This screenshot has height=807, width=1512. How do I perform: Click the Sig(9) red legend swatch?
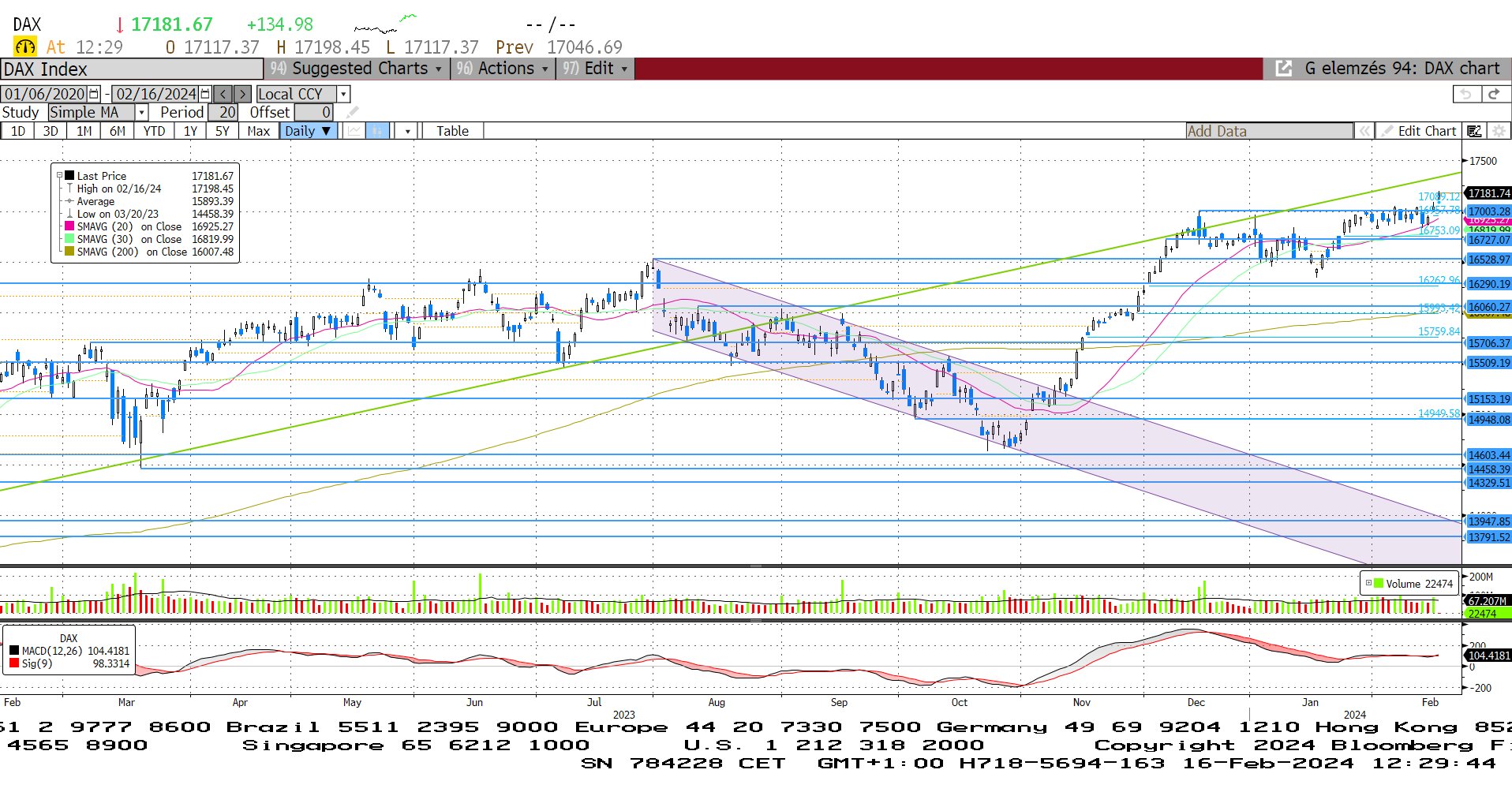14,663
